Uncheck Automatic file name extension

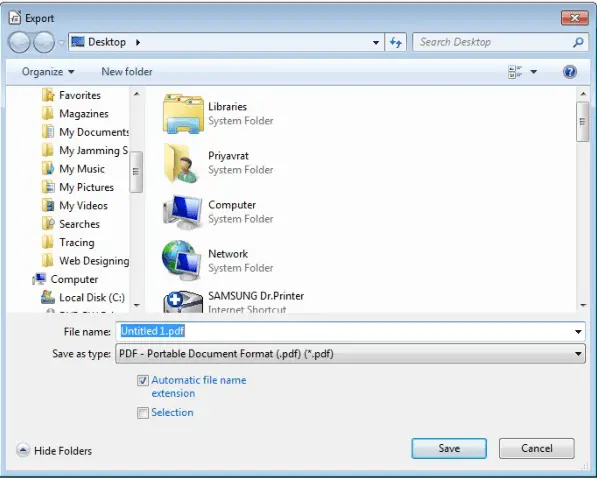(x=143, y=380)
